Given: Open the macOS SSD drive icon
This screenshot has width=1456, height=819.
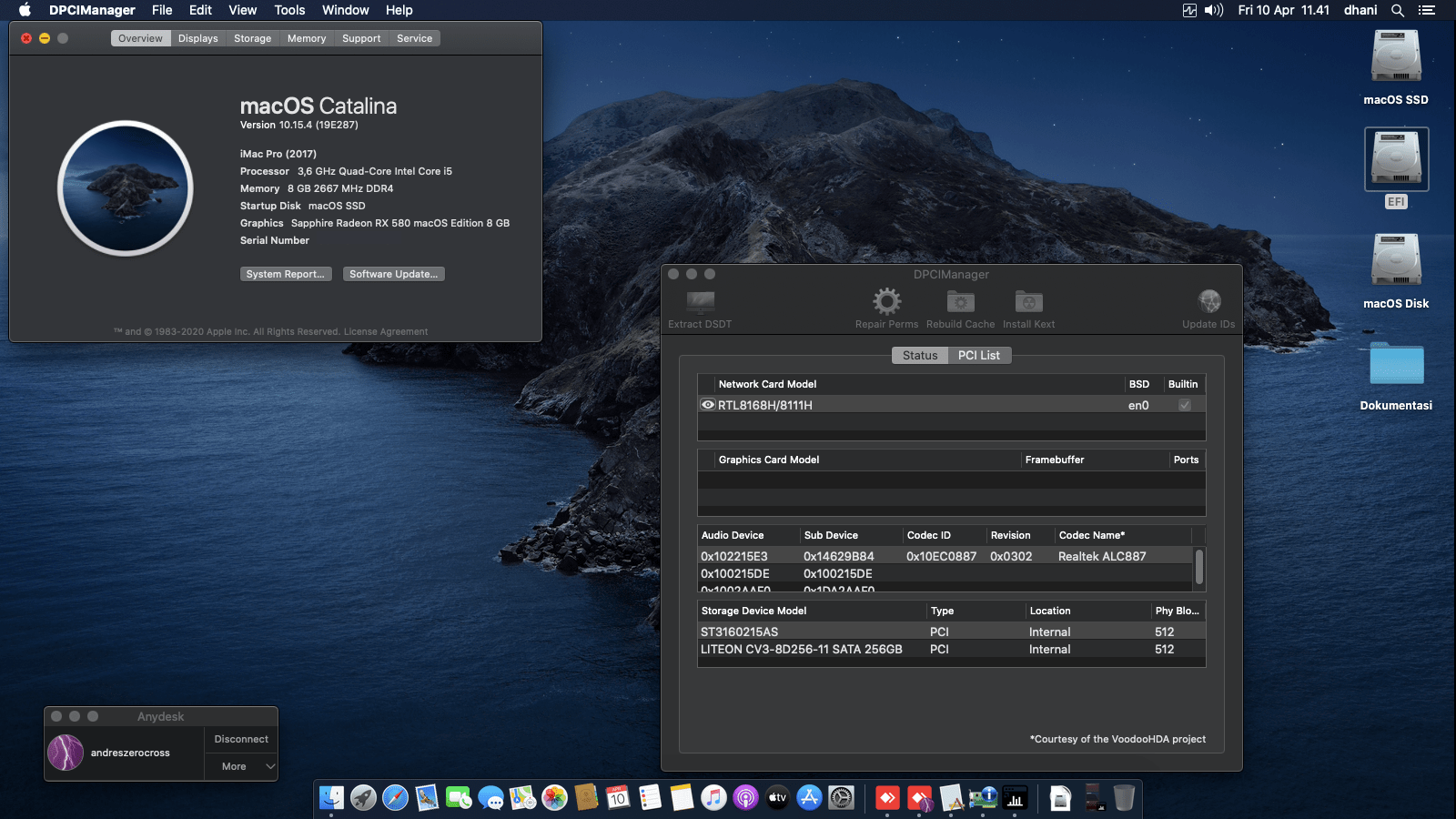Looking at the screenshot, I should [1396, 56].
